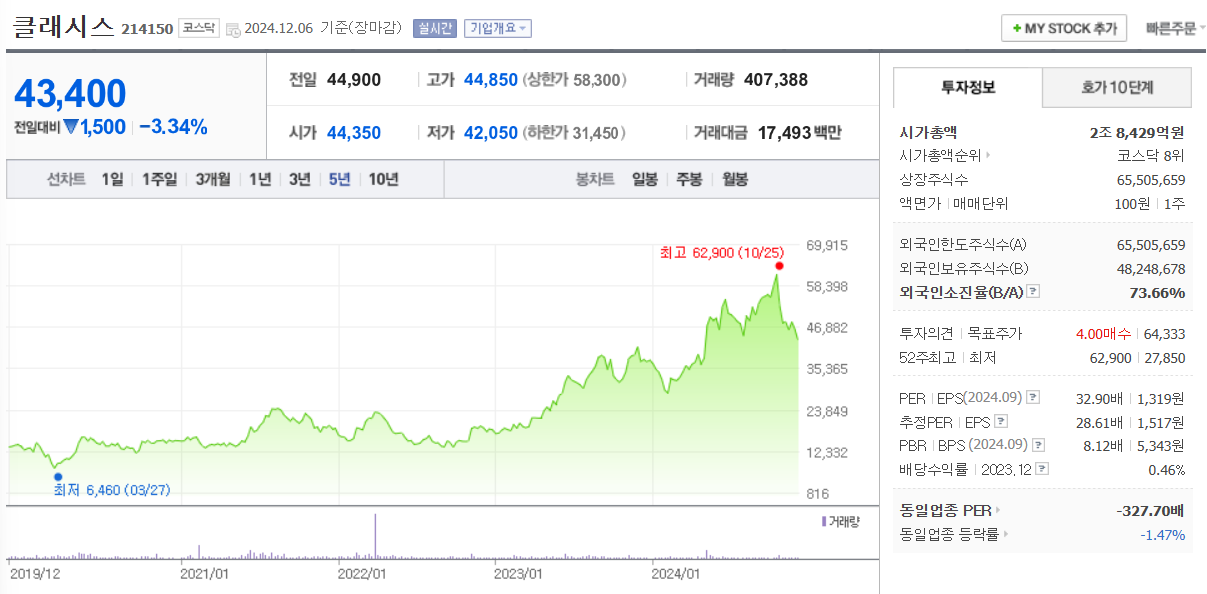Click the 외국인보유주식수 value 48,248,678
Viewport: 1207px width, 594px height.
[x=1151, y=268]
